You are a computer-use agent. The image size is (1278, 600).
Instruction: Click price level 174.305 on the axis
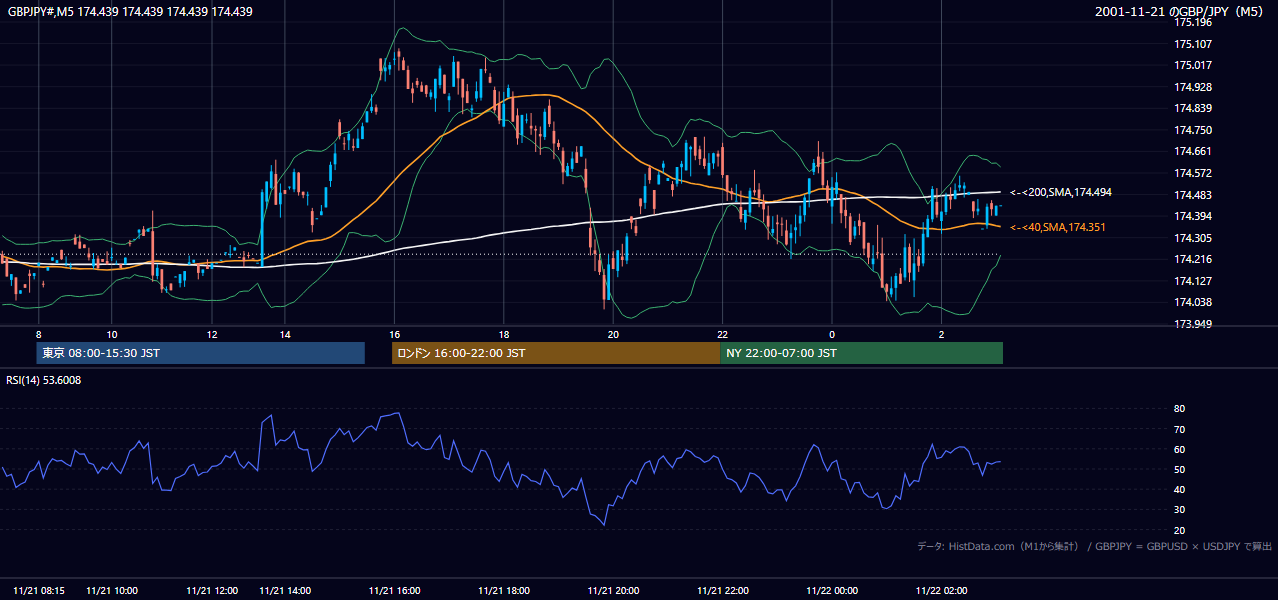coord(1193,238)
